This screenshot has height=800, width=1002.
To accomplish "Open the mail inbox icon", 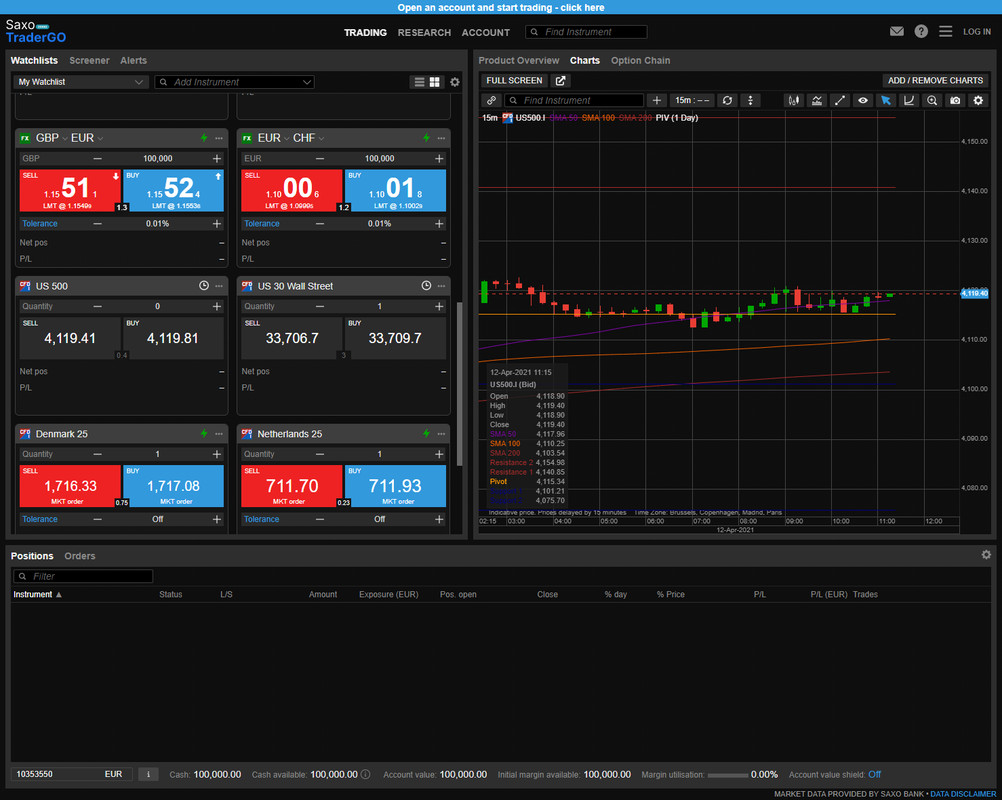I will pos(897,31).
